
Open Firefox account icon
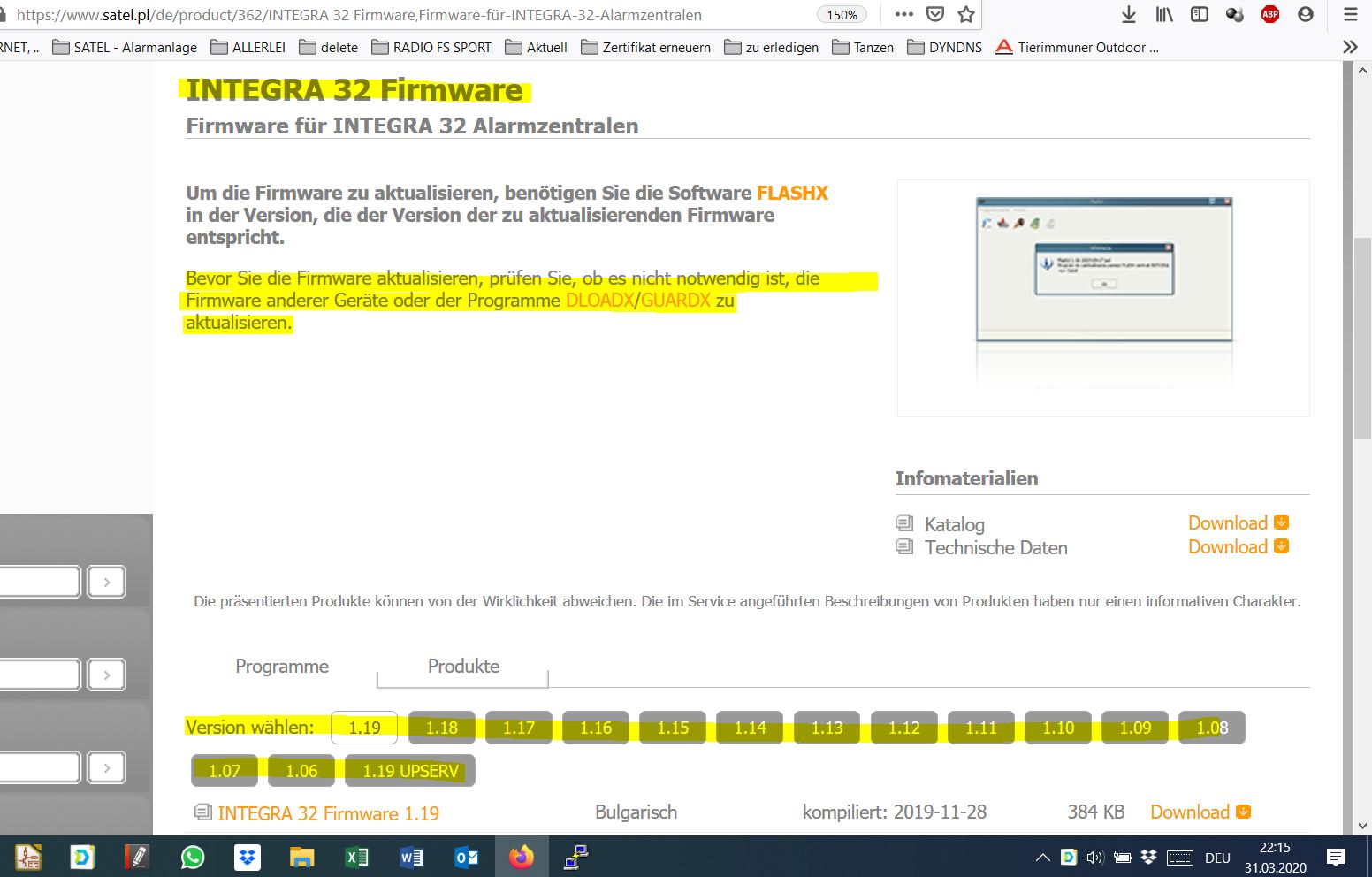tap(1306, 14)
